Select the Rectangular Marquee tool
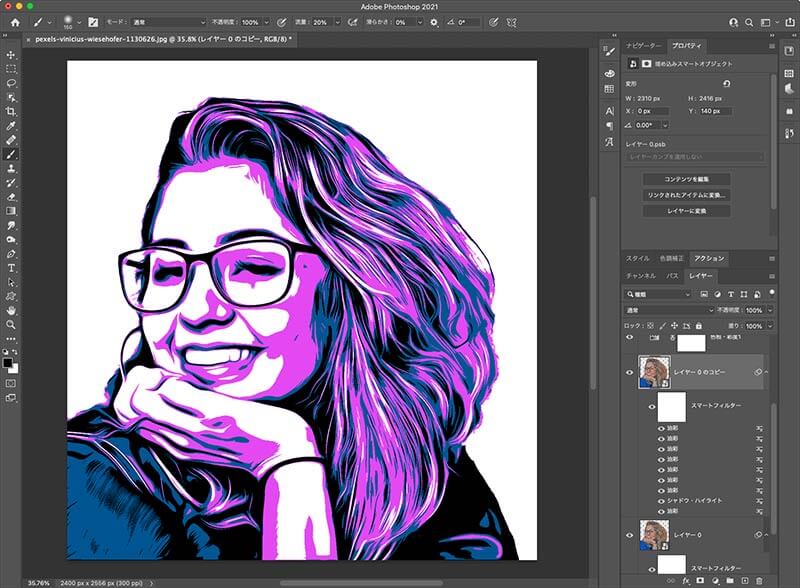Screen dimensions: 800x588 click(11, 69)
